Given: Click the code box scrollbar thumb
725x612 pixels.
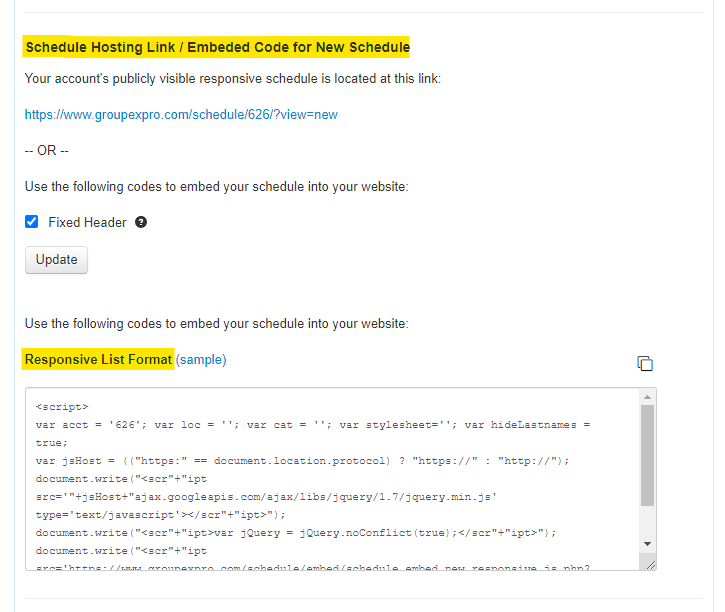Looking at the screenshot, I should point(647,455).
